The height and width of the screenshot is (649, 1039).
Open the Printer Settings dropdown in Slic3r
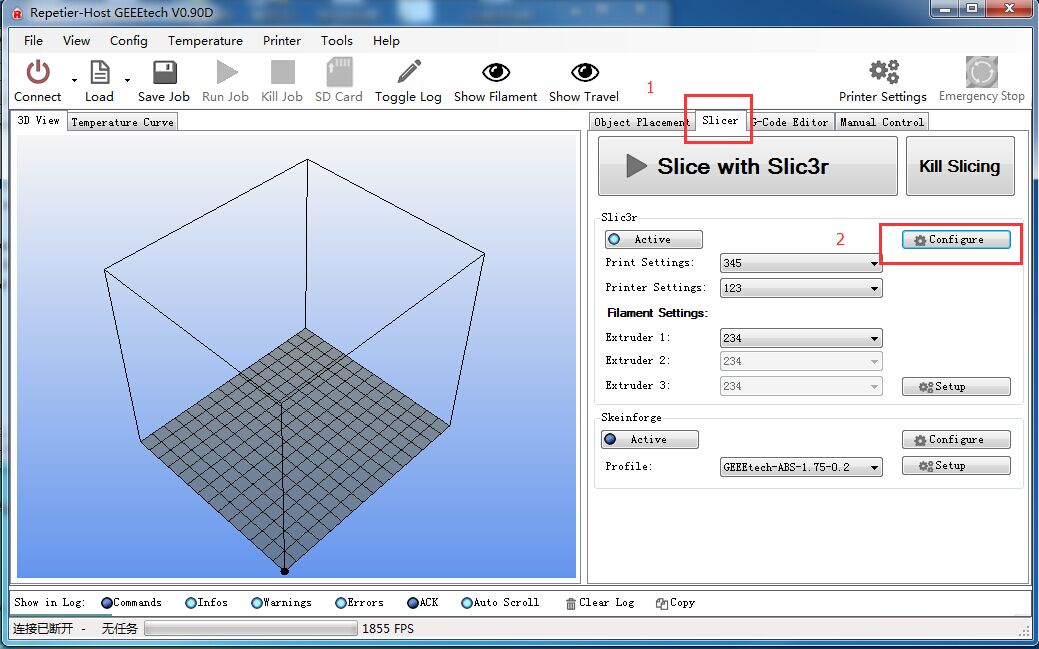[x=800, y=288]
